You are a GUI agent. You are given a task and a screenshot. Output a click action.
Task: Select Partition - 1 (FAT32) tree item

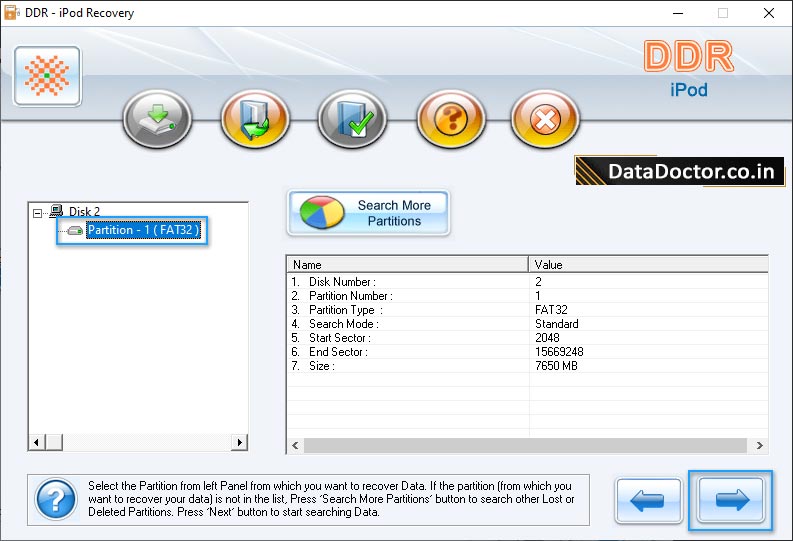144,230
